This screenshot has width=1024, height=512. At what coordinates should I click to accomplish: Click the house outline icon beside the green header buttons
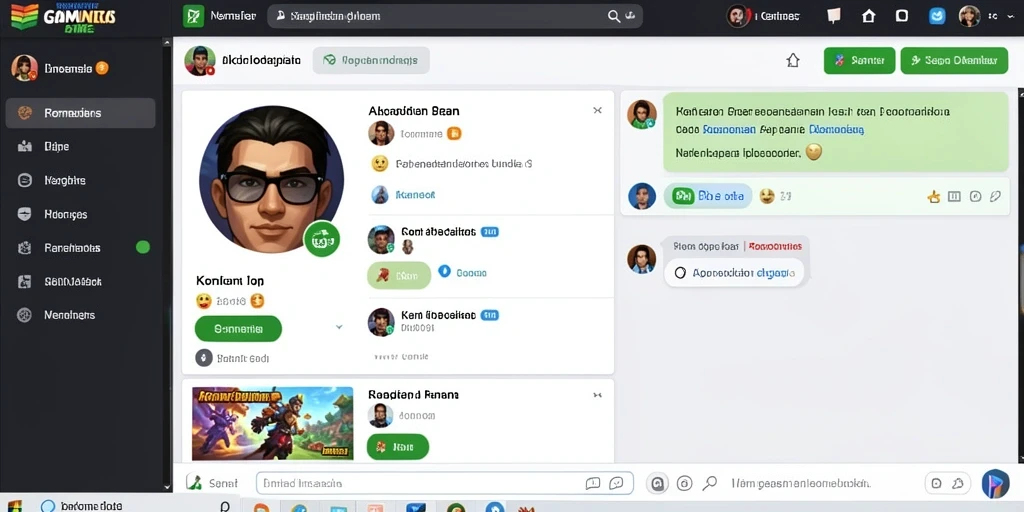(x=793, y=61)
